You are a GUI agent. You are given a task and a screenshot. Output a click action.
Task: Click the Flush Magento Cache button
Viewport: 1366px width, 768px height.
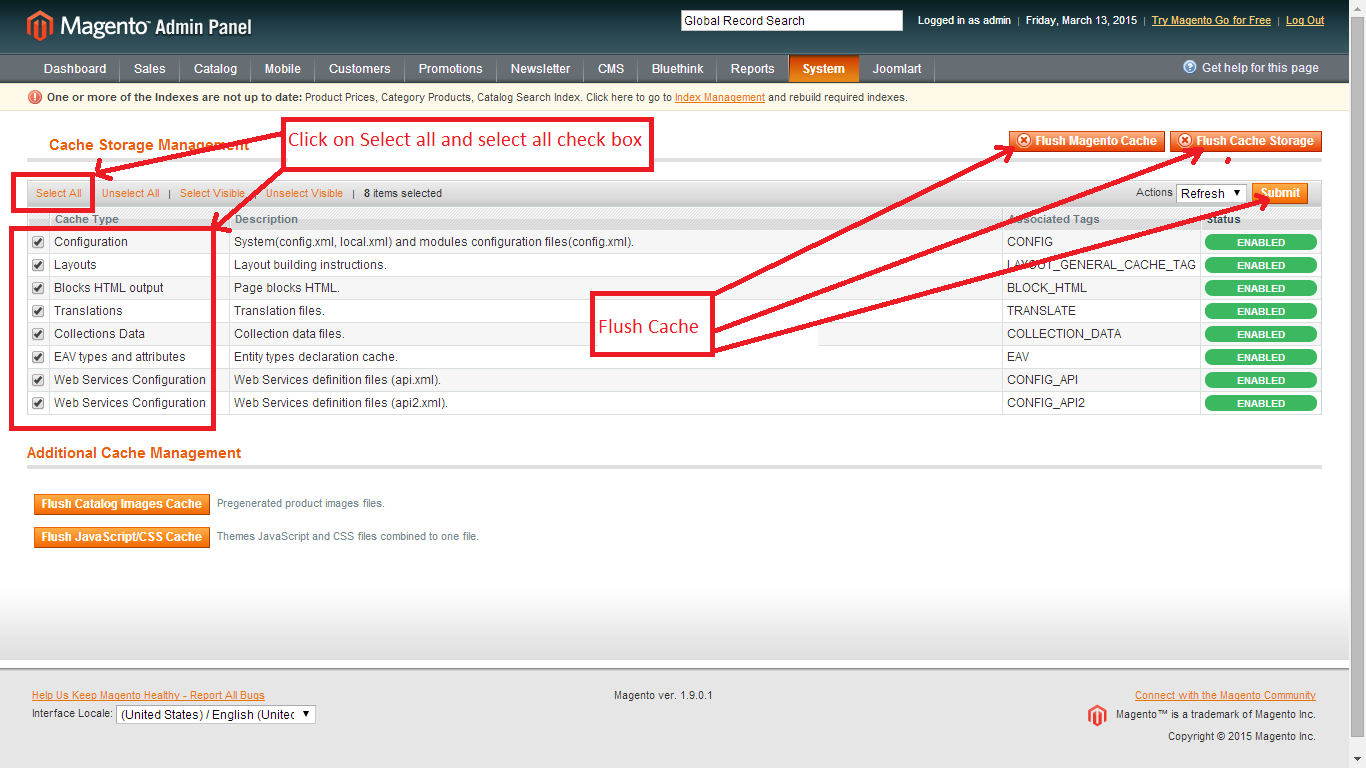[x=1087, y=141]
